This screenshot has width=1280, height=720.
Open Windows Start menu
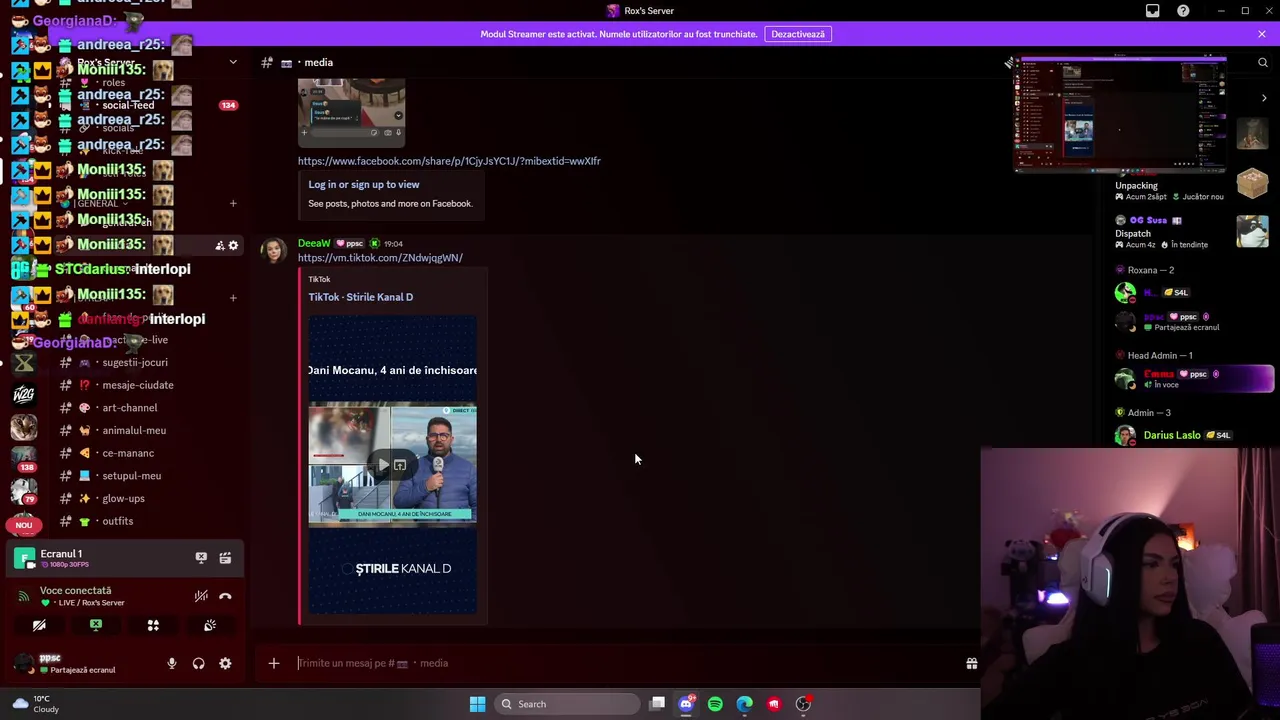pyautogui.click(x=477, y=704)
